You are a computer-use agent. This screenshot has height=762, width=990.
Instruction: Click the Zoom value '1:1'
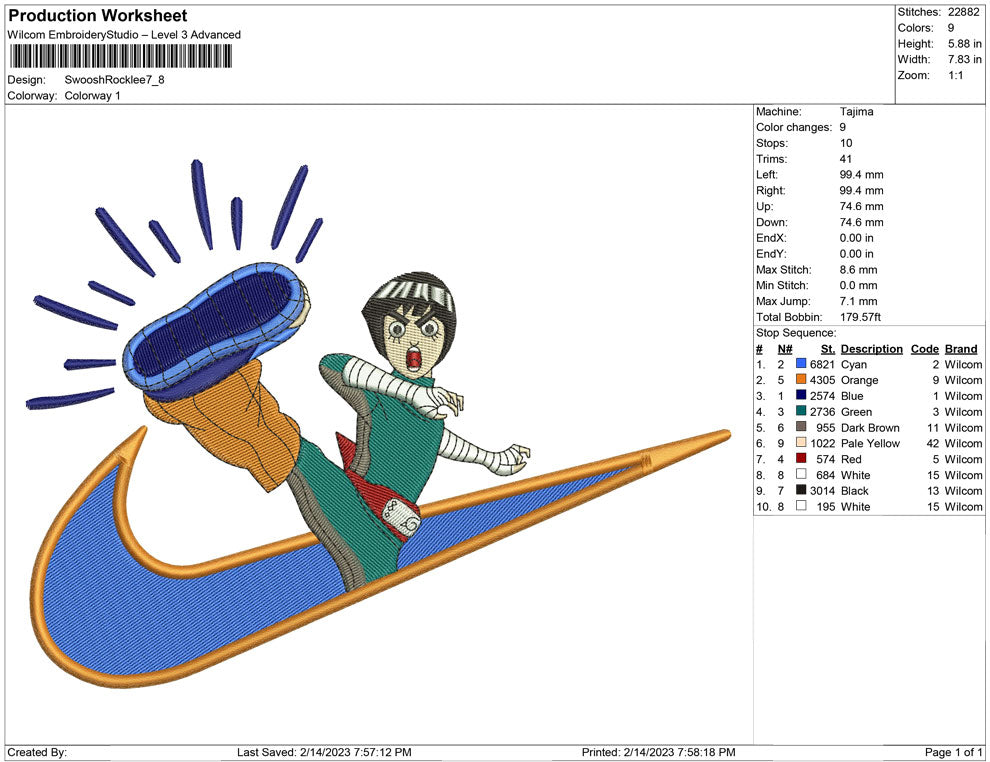pyautogui.click(x=955, y=75)
